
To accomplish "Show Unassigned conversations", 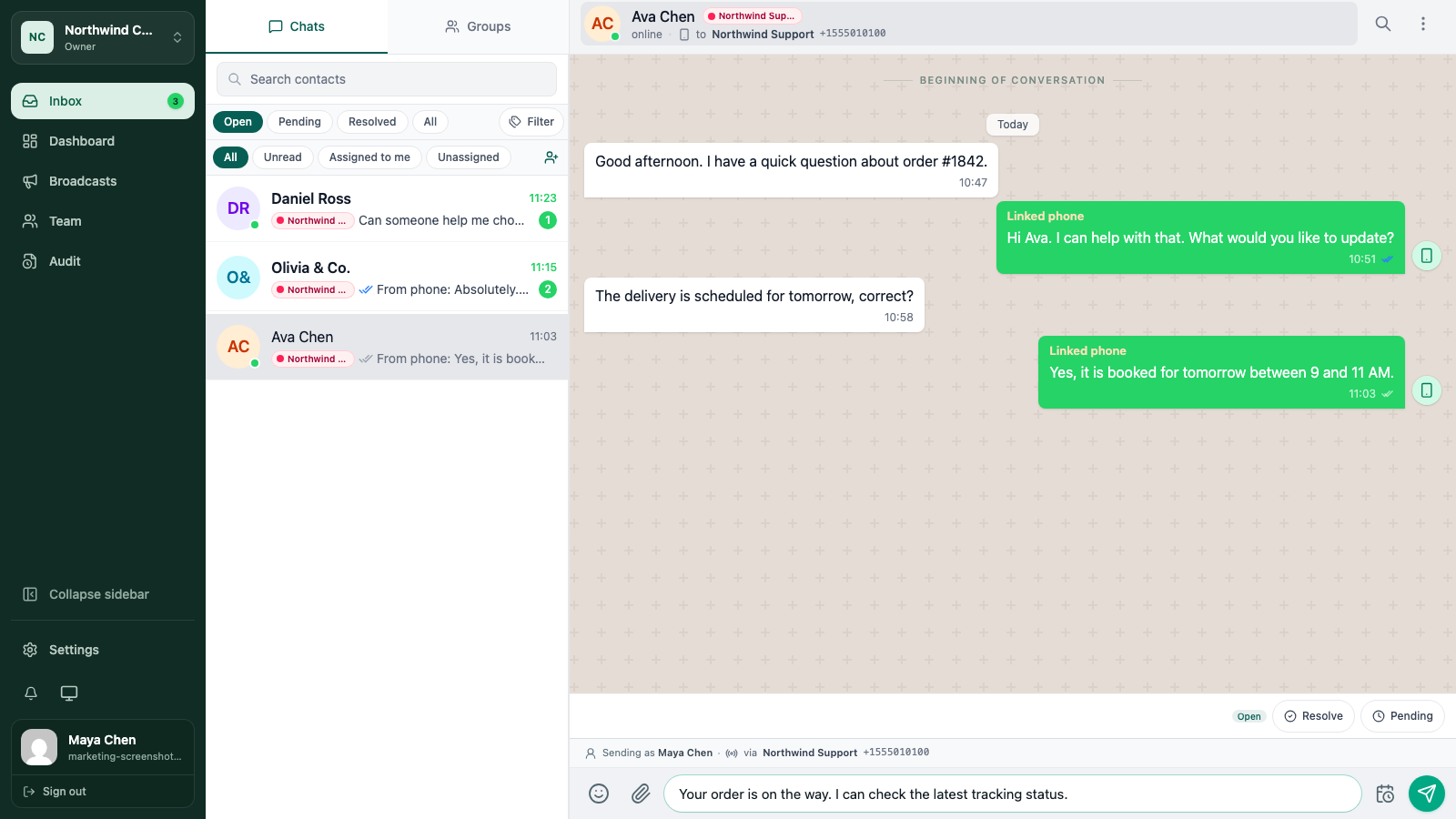I will coord(469,157).
